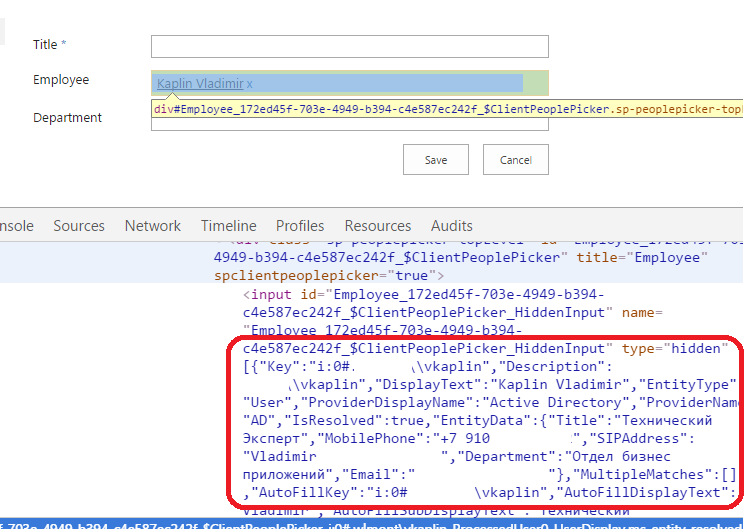
Task: Select the spclientpeoplepicker="true" attribute line
Action: (x=329, y=276)
